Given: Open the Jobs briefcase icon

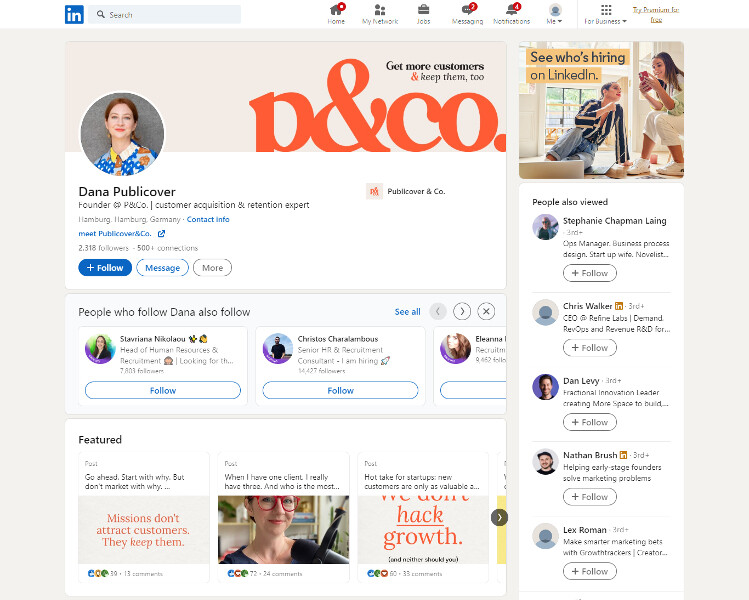Looking at the screenshot, I should click(x=423, y=14).
